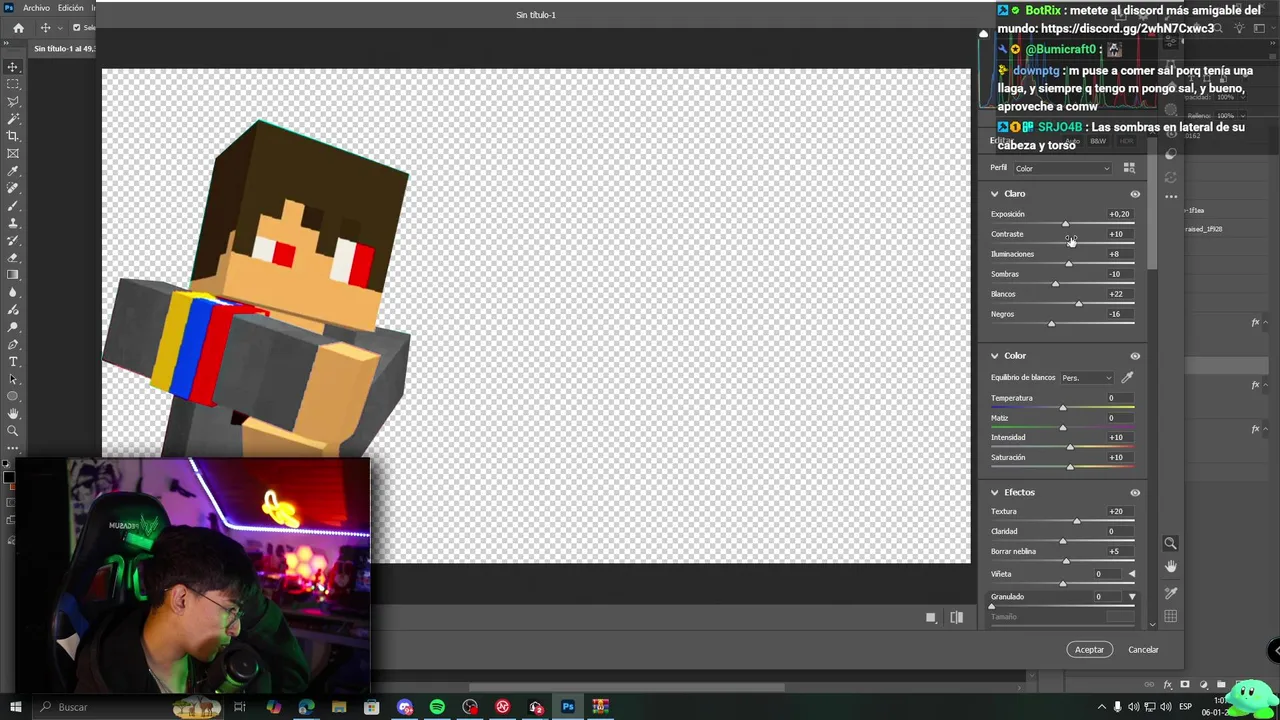
Task: Collapse the Claro section
Action: [994, 194]
